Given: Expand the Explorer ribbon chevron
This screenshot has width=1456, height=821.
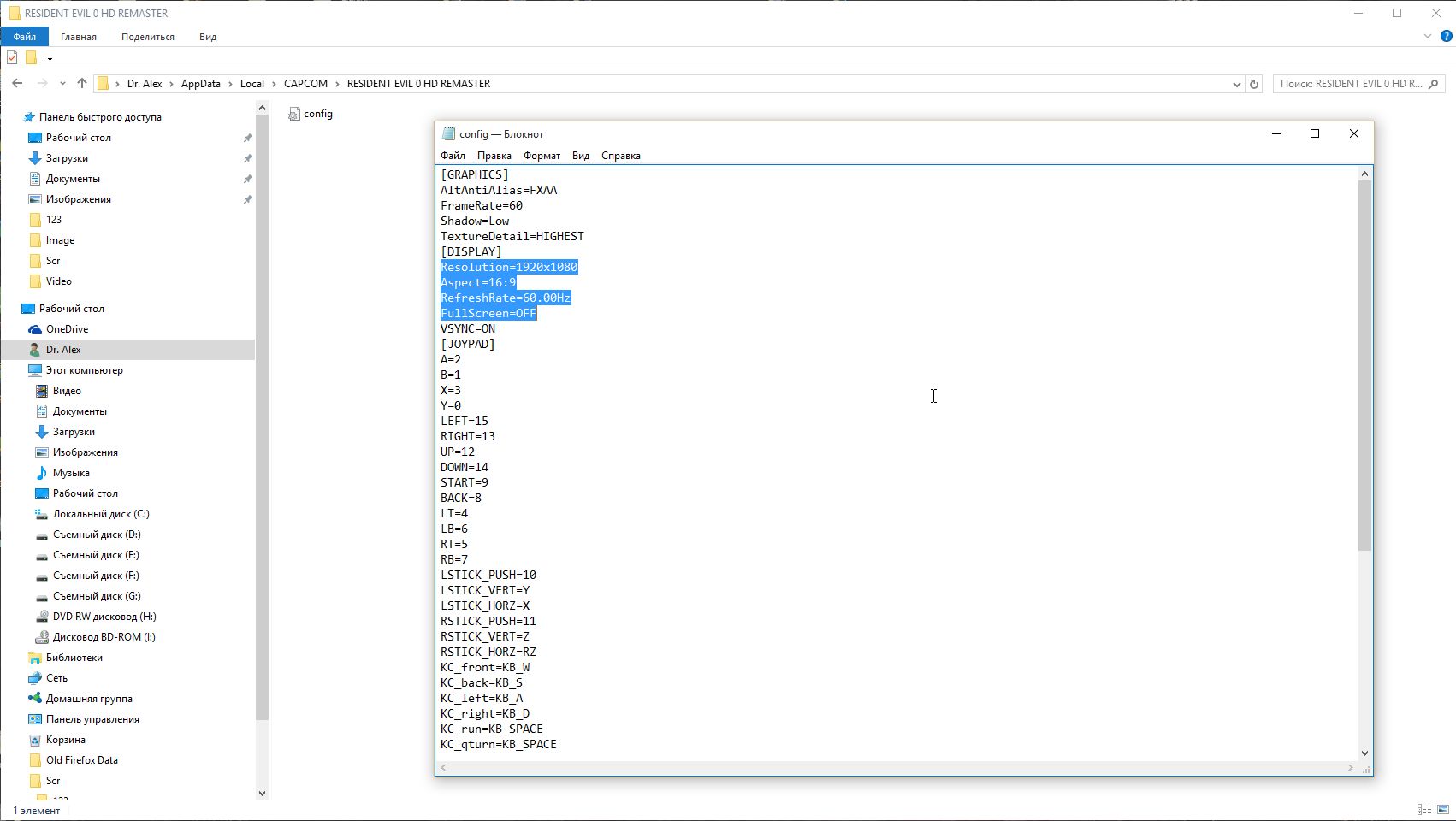Looking at the screenshot, I should pos(1427,37).
